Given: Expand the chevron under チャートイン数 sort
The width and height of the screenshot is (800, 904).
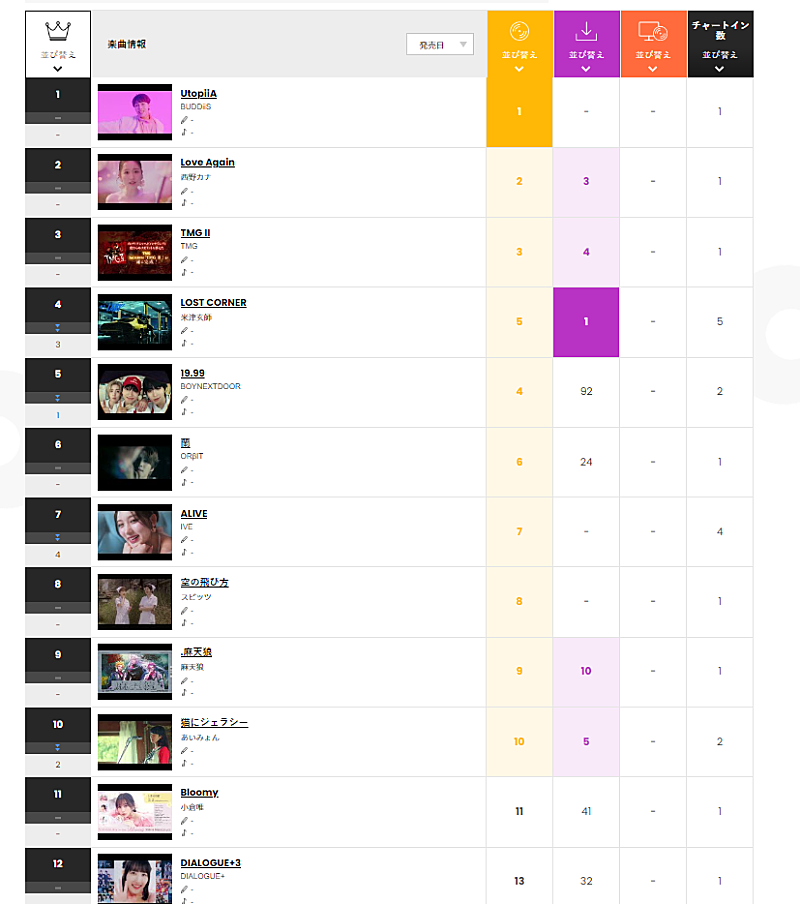Looking at the screenshot, I should coord(720,69).
